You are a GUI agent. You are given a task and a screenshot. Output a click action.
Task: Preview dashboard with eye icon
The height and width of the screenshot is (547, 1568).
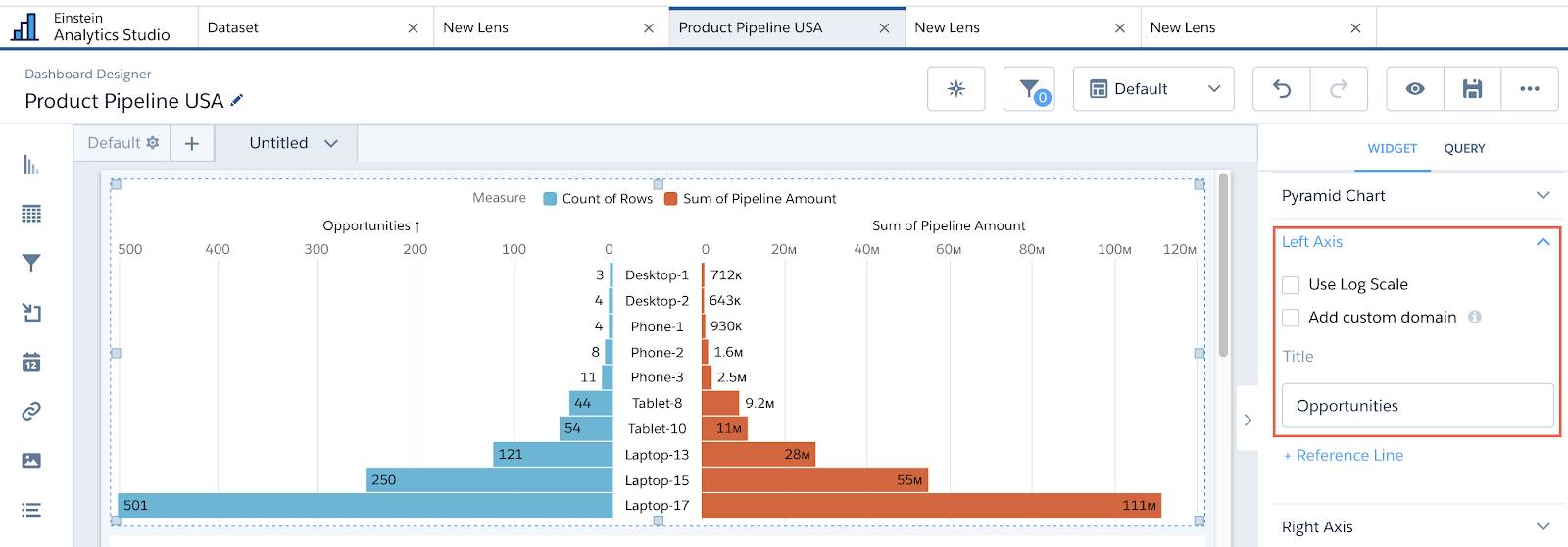pyautogui.click(x=1415, y=89)
